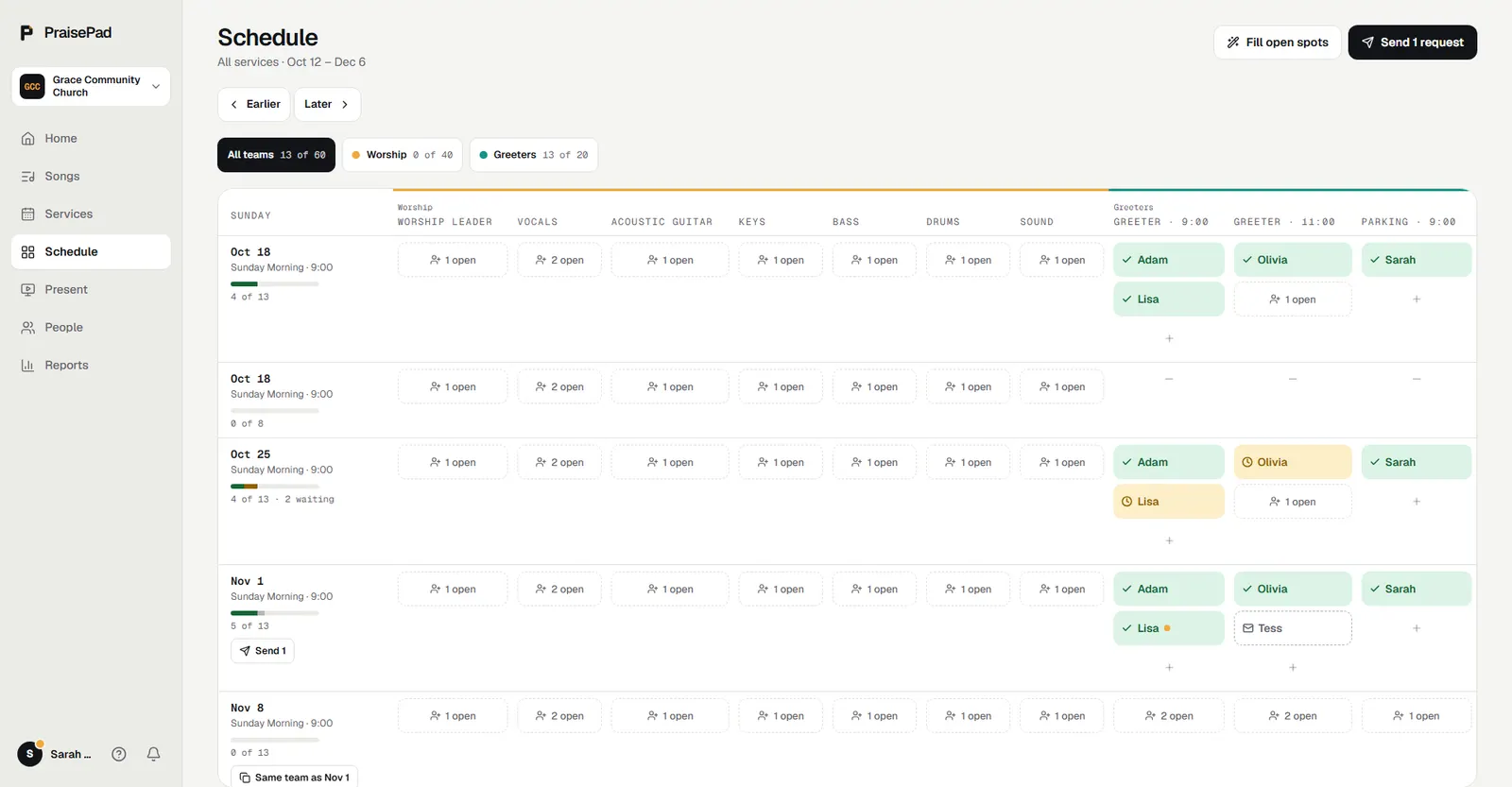Select confirmed Sarah parking on Oct 25
Image resolution: width=1512 pixels, height=787 pixels.
tap(1417, 462)
